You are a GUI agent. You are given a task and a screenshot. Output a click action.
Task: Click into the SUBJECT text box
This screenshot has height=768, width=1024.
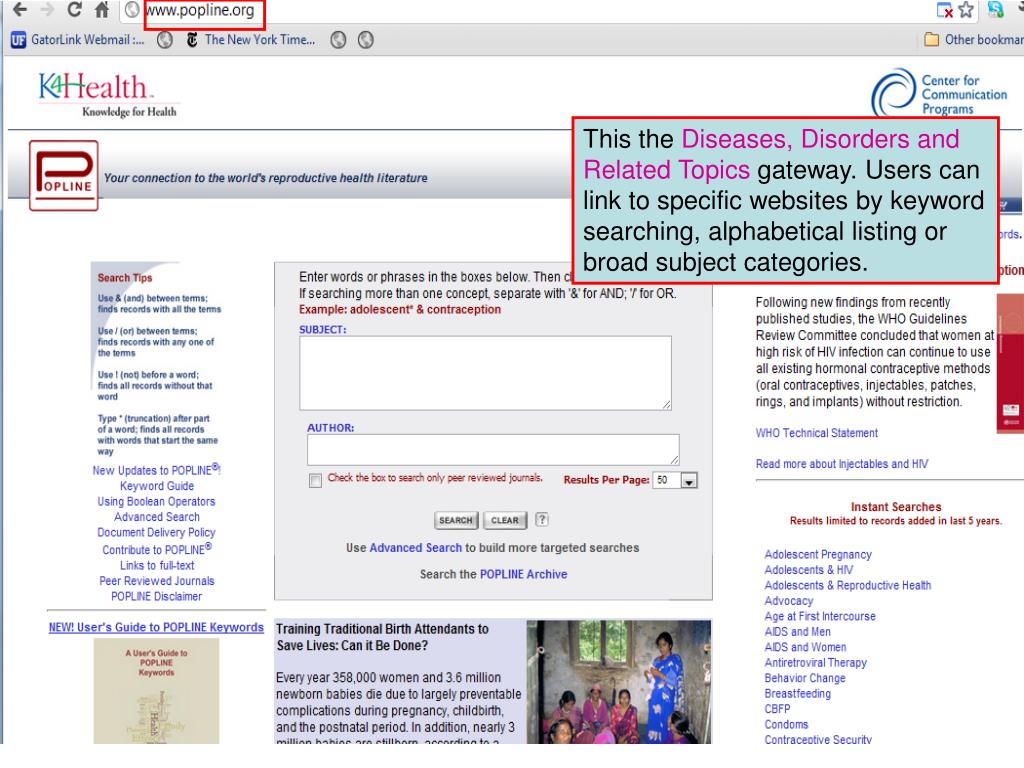485,373
